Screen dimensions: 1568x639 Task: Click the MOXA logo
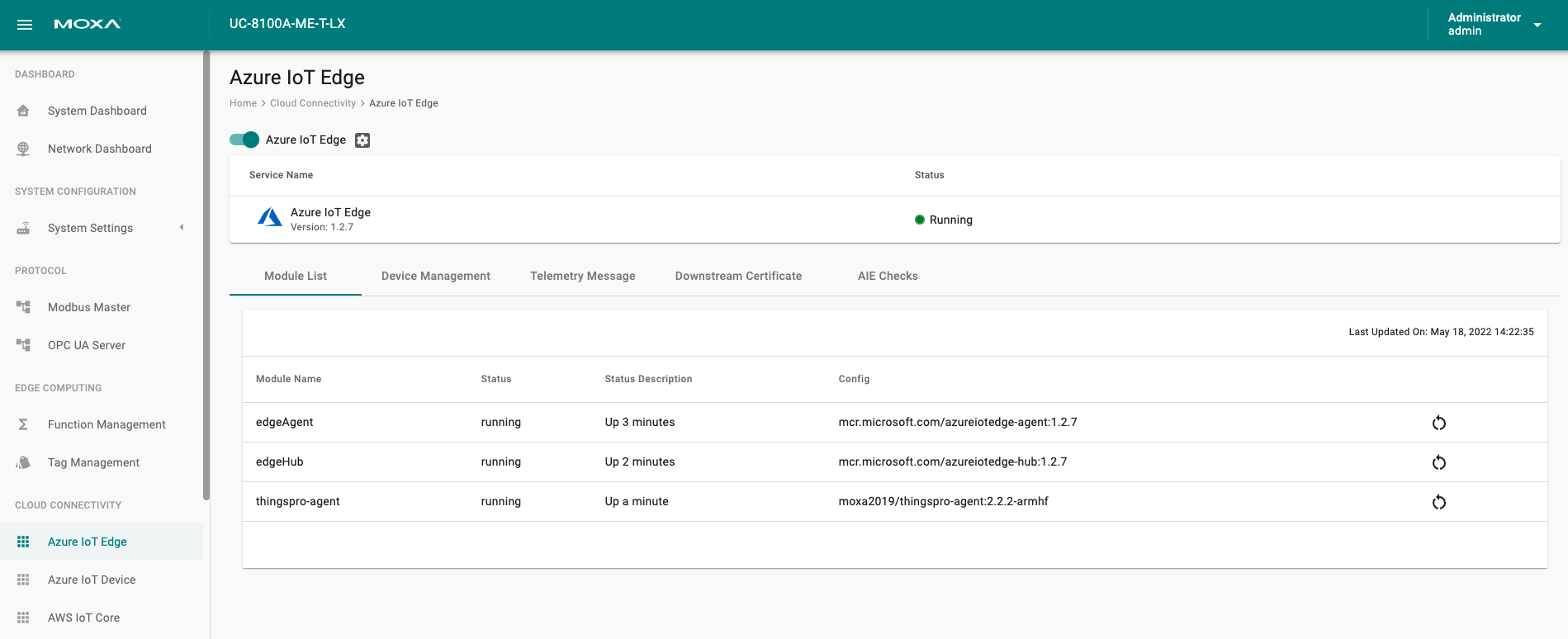[x=88, y=25]
